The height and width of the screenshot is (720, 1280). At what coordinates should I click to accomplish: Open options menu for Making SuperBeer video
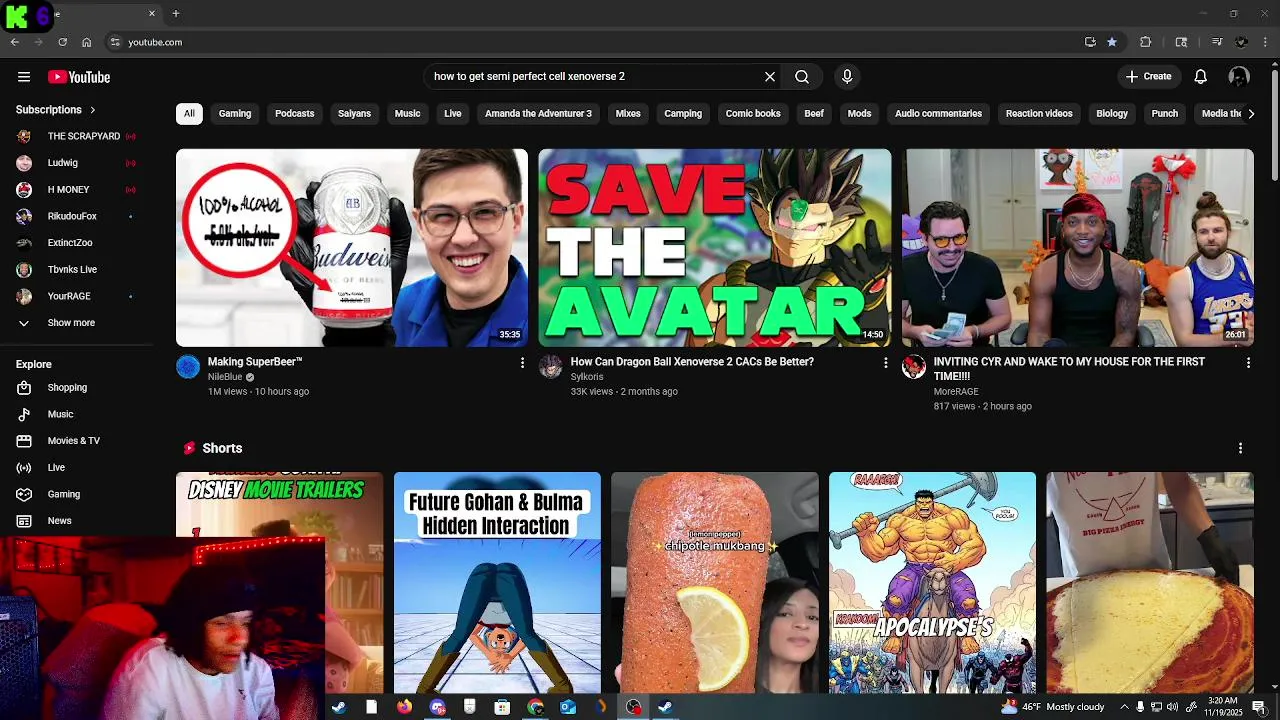coord(522,363)
